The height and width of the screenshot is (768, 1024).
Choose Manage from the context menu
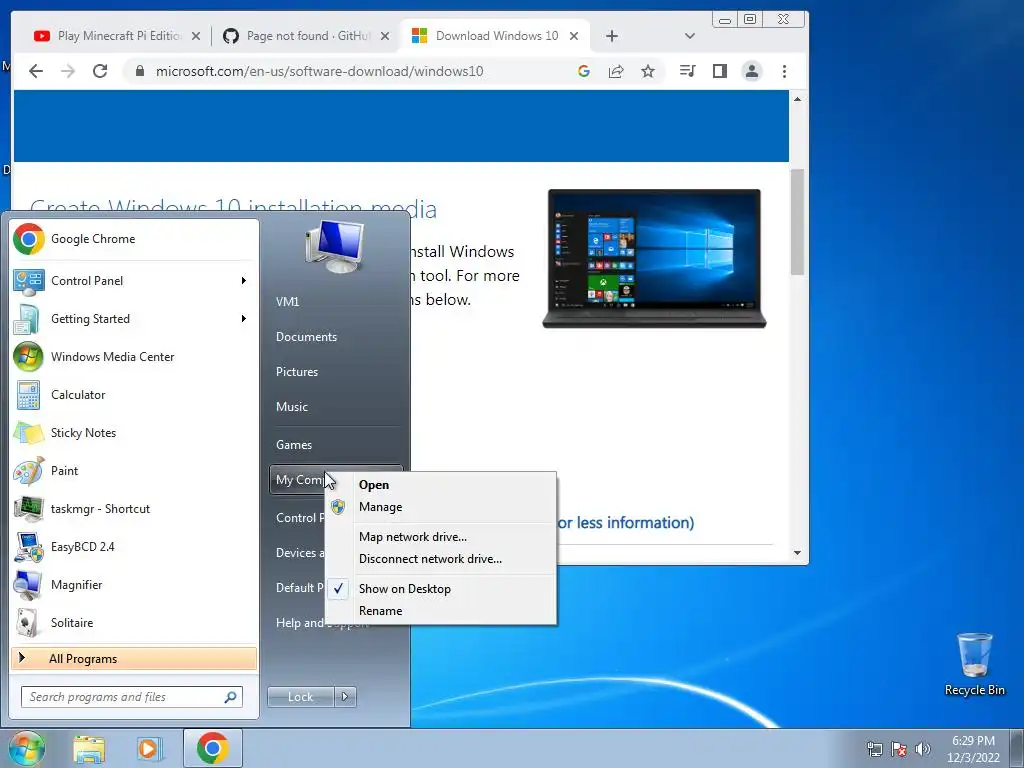(x=441, y=507)
